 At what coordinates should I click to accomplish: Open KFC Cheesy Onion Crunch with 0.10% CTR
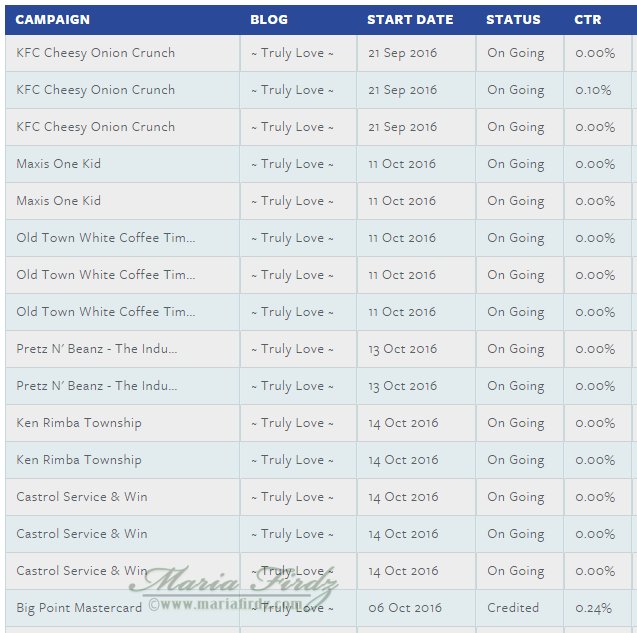pos(95,90)
